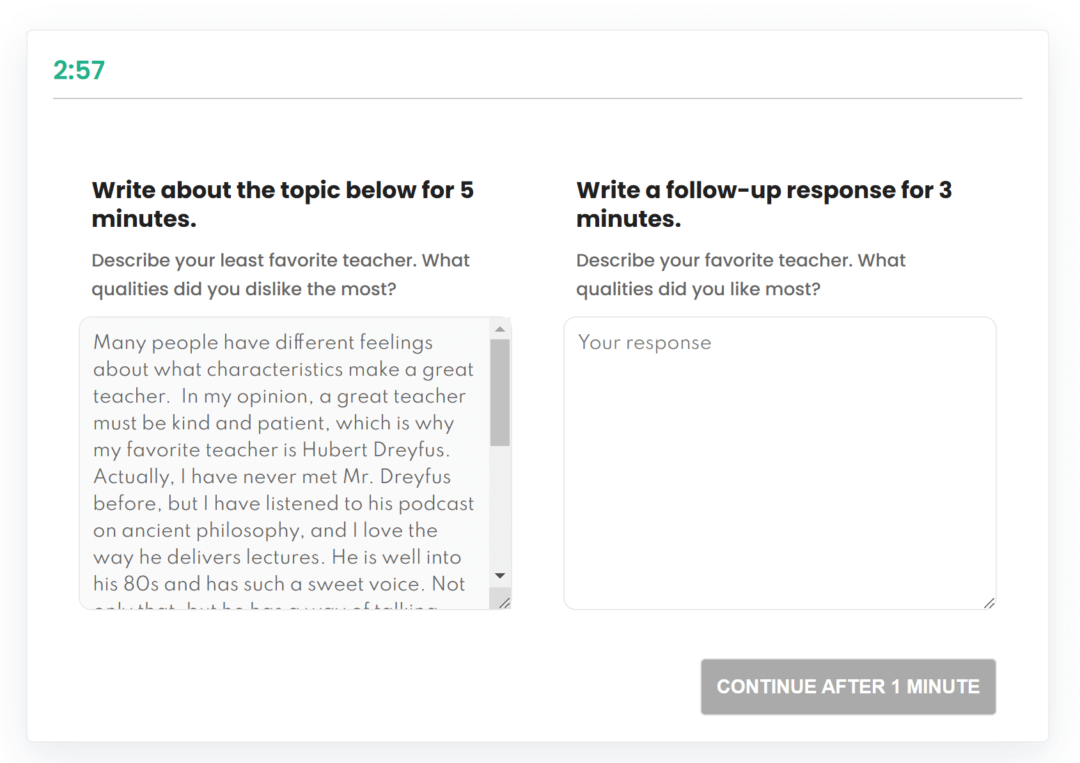This screenshot has height=763, width=1080.
Task: Select the 2:57 countdown timer
Action: click(78, 71)
